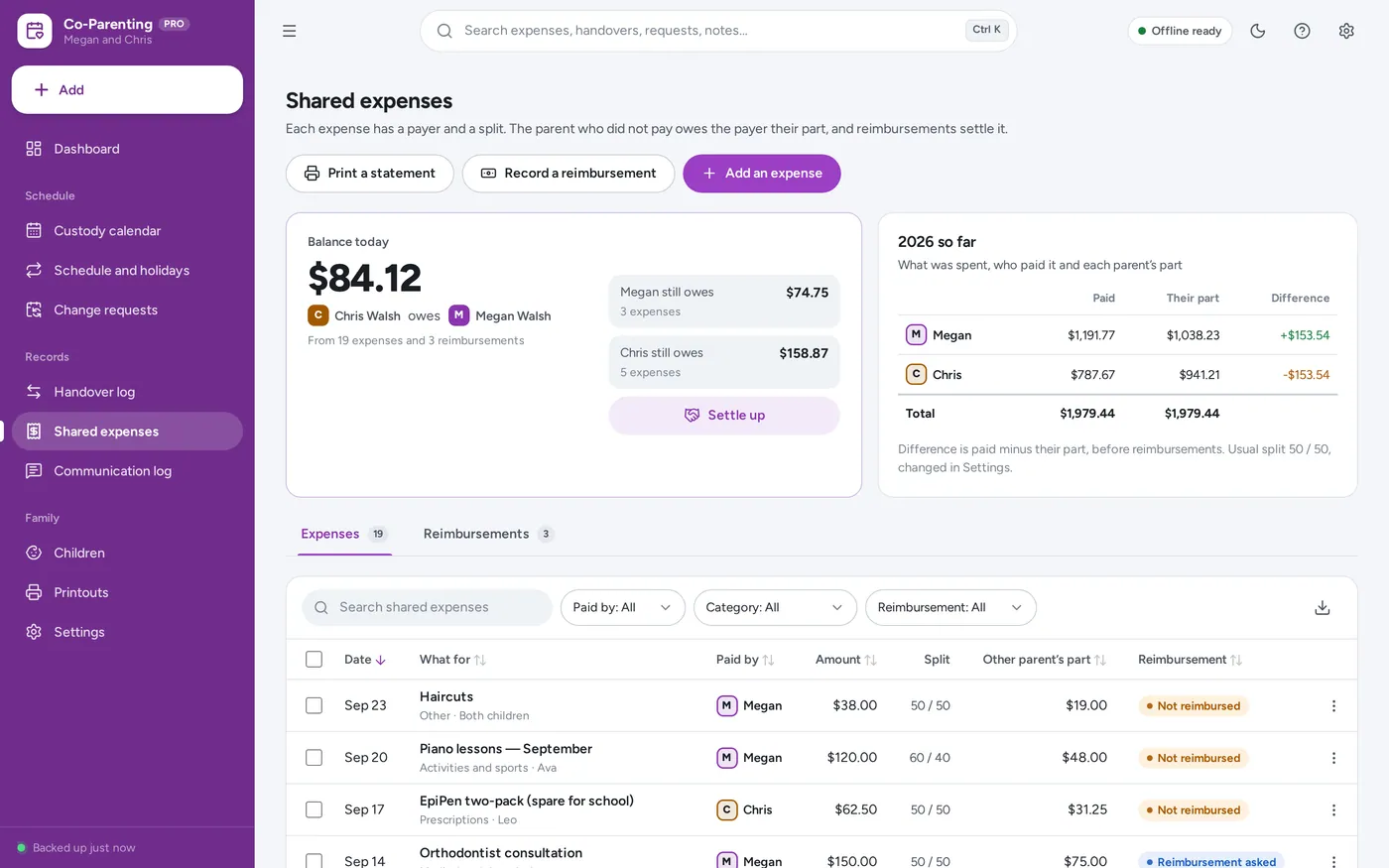1389x868 pixels.
Task: Tick the select-all checkbox in table header
Action: coord(315,660)
